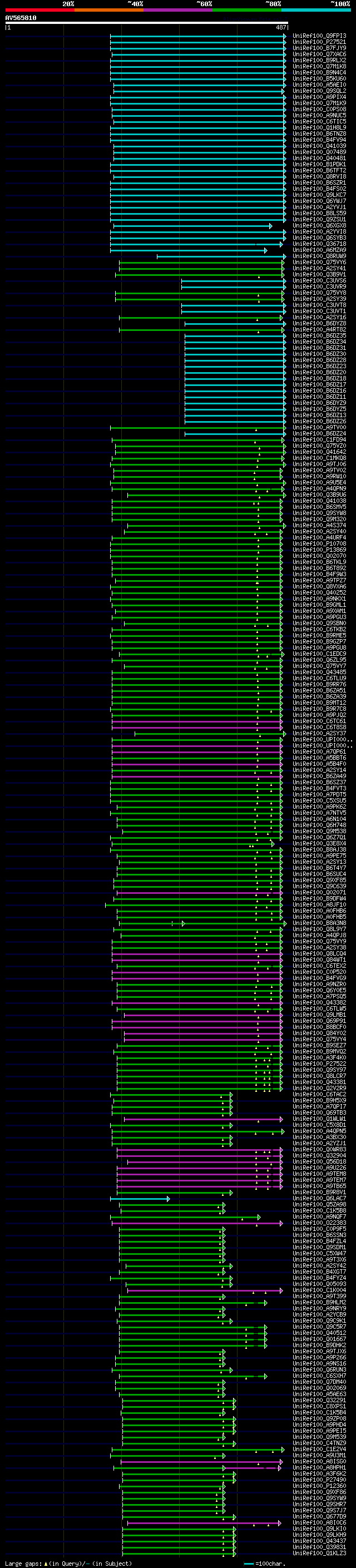Select the UniRef100_Q02070 label
The width and height of the screenshot is (356, 1568).
(x=319, y=556)
